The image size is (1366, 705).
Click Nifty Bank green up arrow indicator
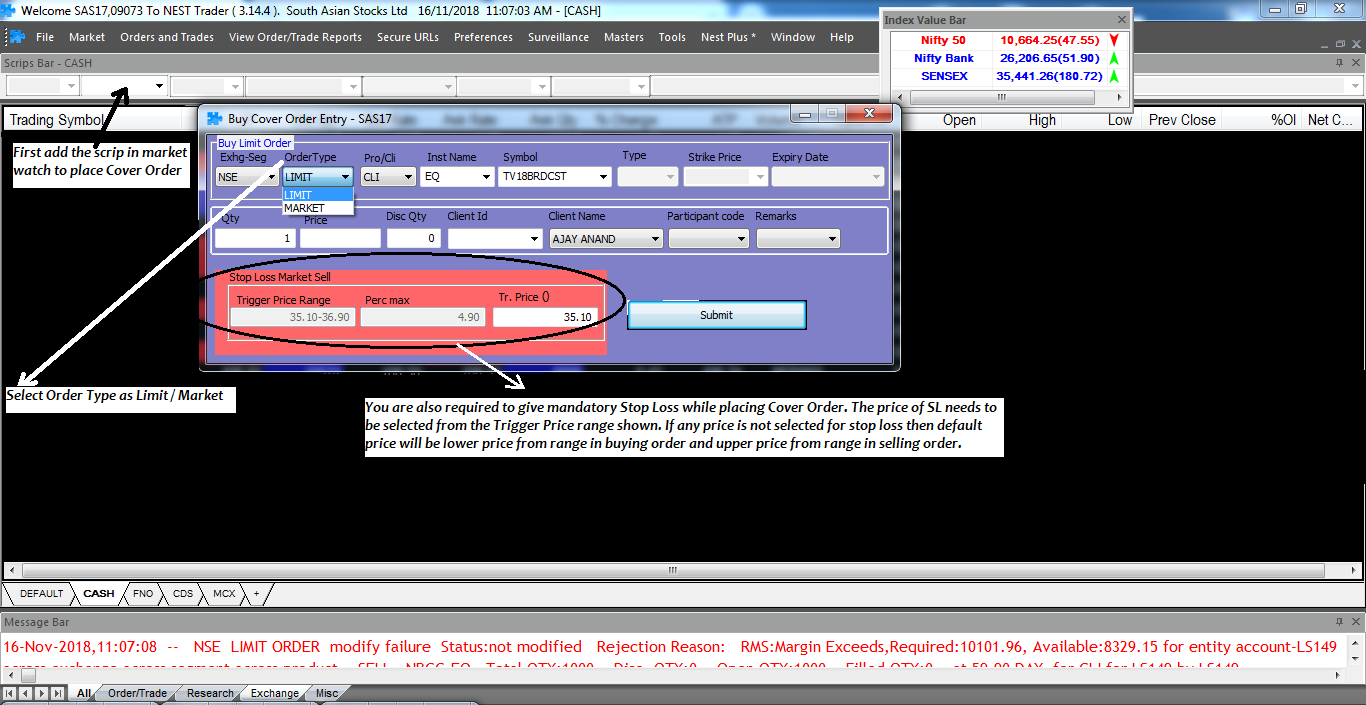click(1113, 58)
